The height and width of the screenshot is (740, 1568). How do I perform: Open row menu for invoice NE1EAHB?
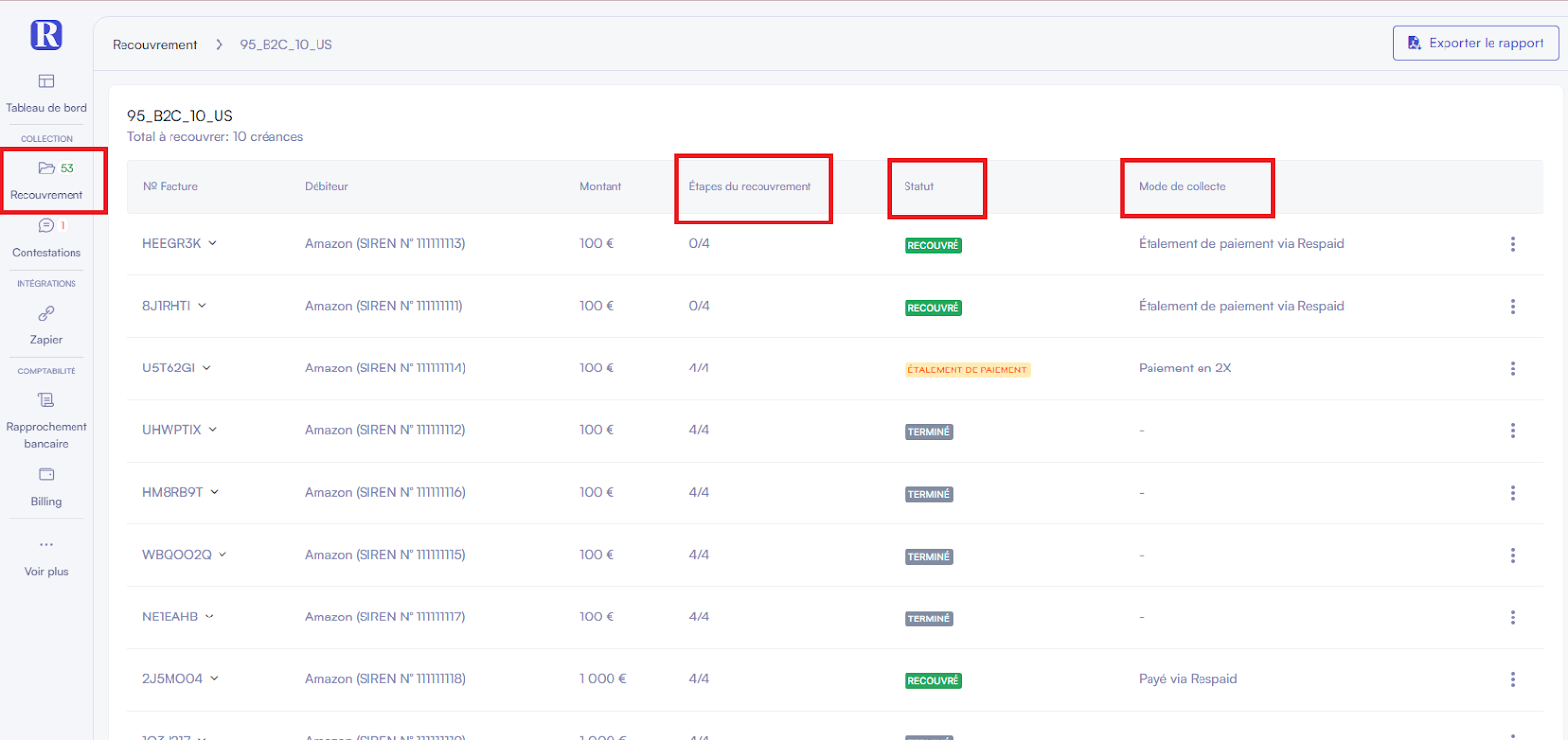click(1513, 617)
